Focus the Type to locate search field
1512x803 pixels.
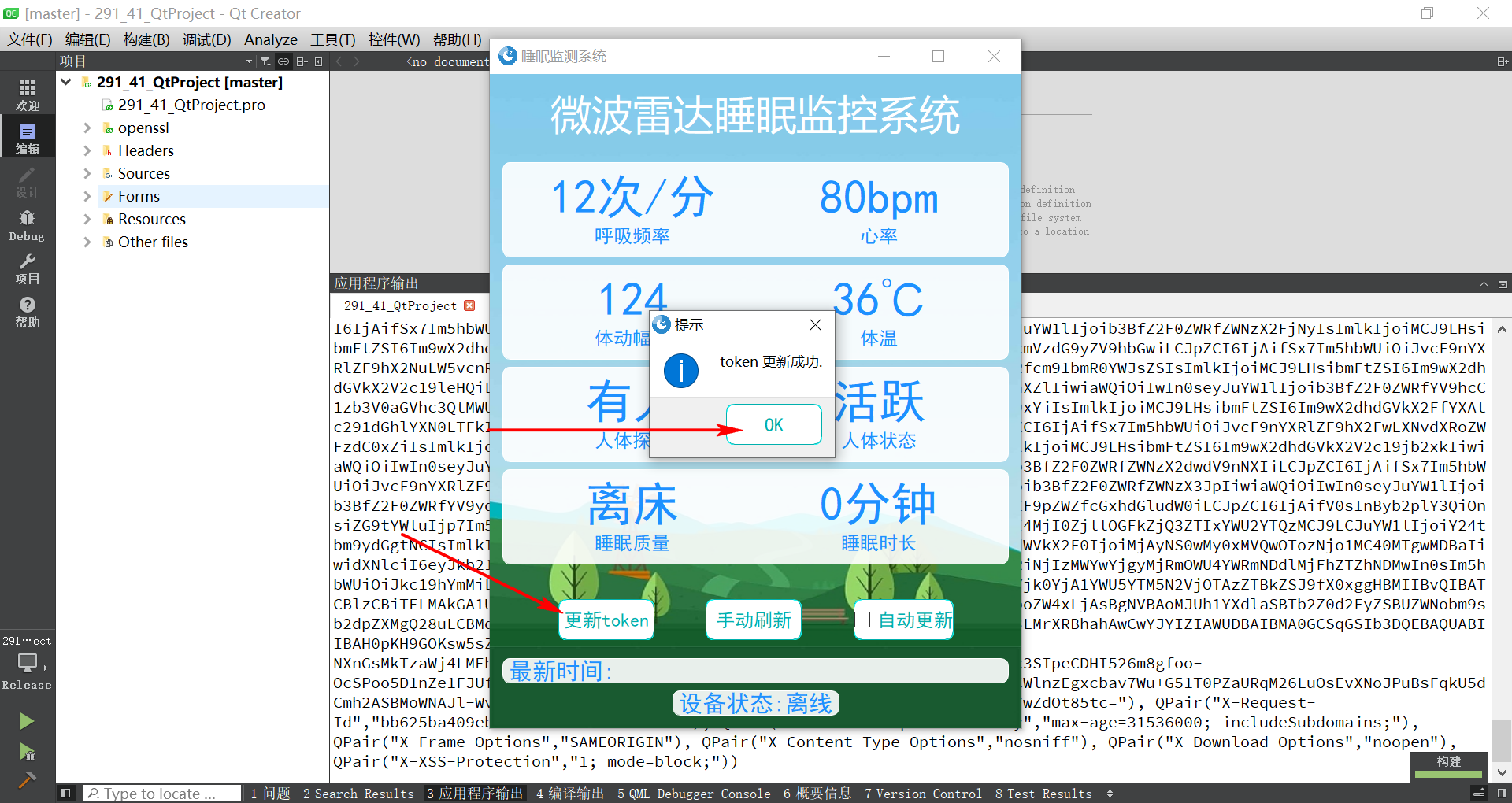tap(162, 794)
